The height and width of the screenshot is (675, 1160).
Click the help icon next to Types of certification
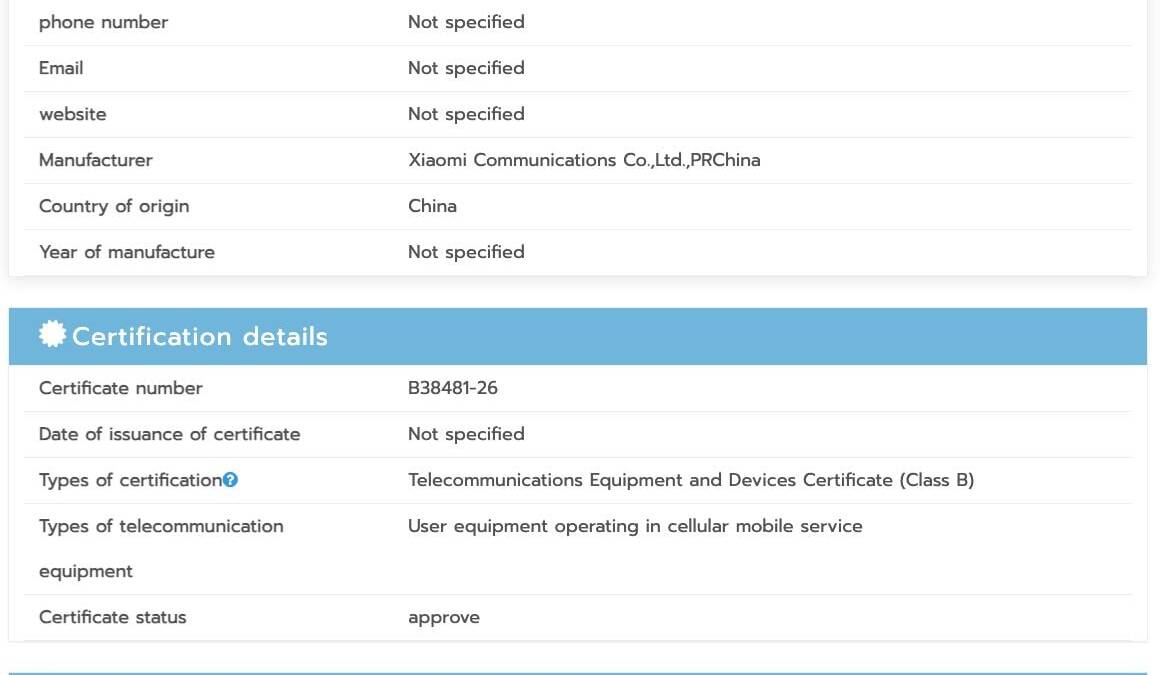230,480
